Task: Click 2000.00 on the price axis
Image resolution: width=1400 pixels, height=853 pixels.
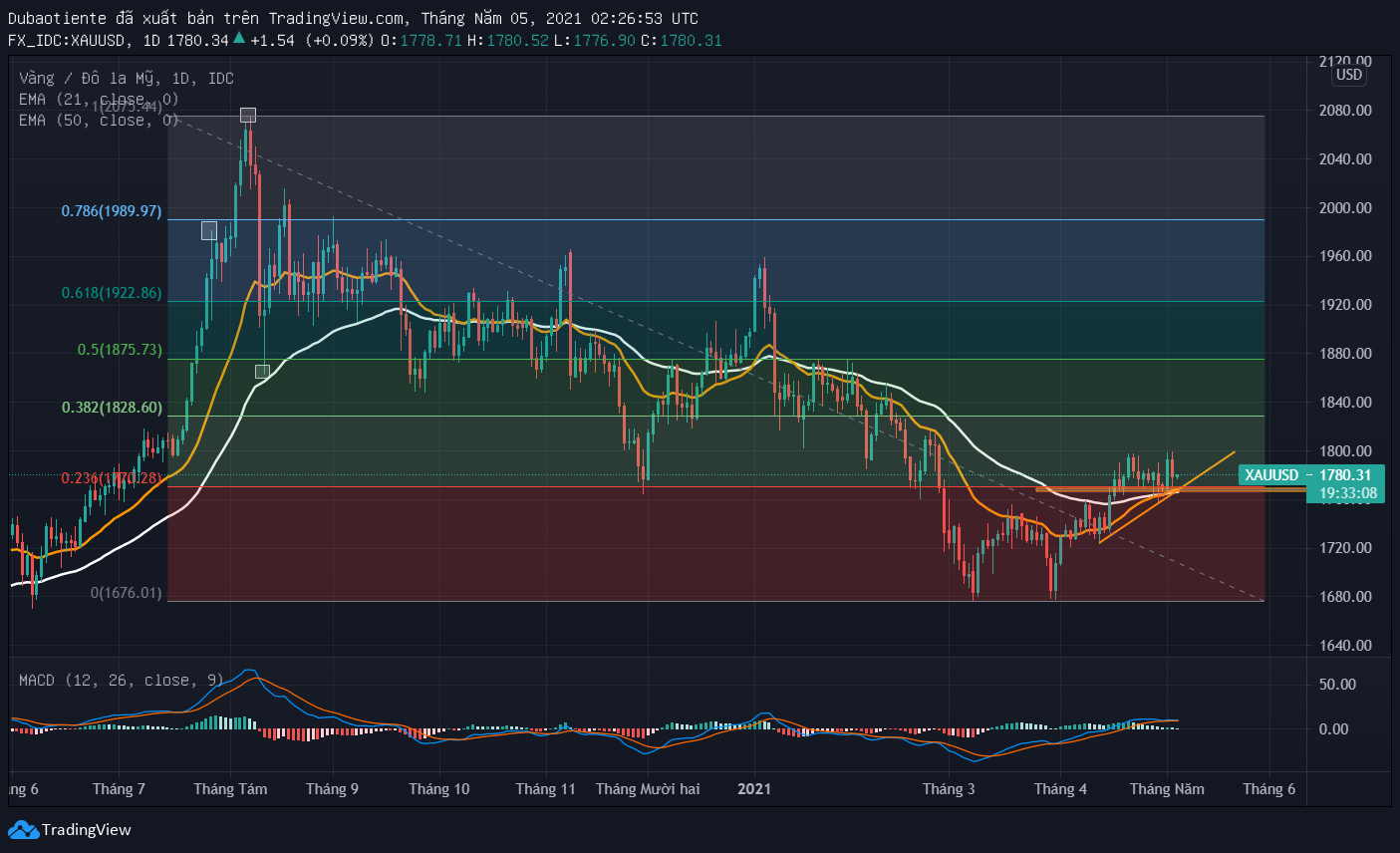Action: pos(1345,207)
